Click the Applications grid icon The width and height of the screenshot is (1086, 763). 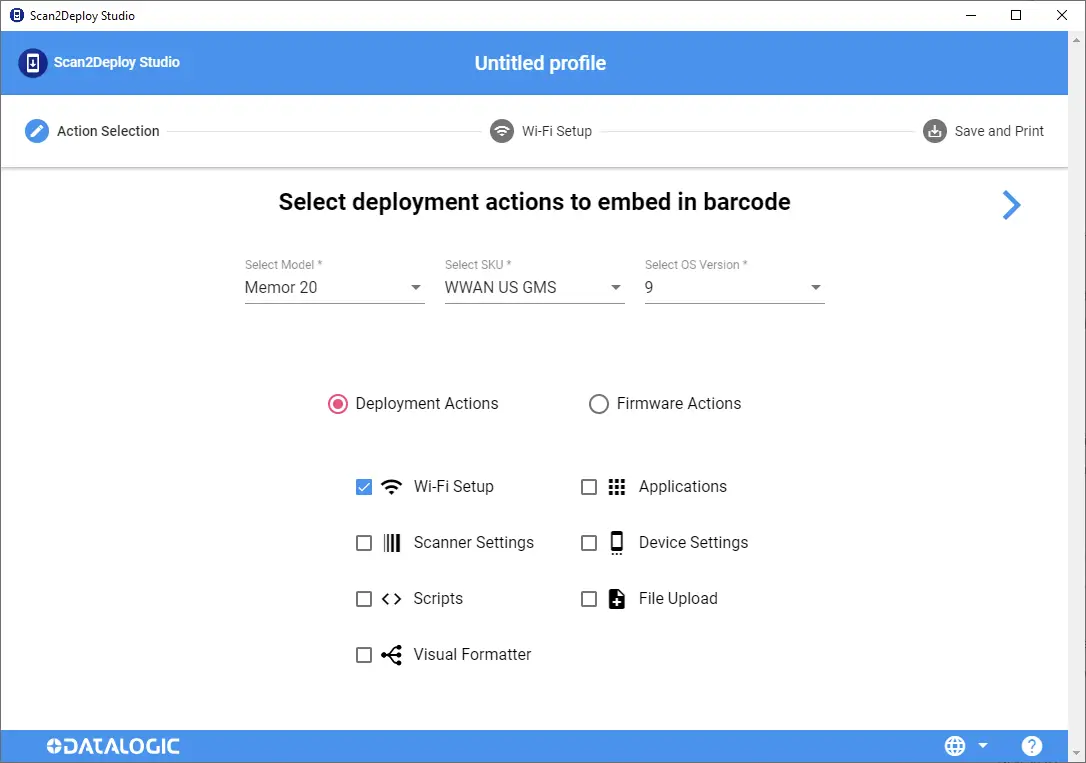tap(616, 487)
